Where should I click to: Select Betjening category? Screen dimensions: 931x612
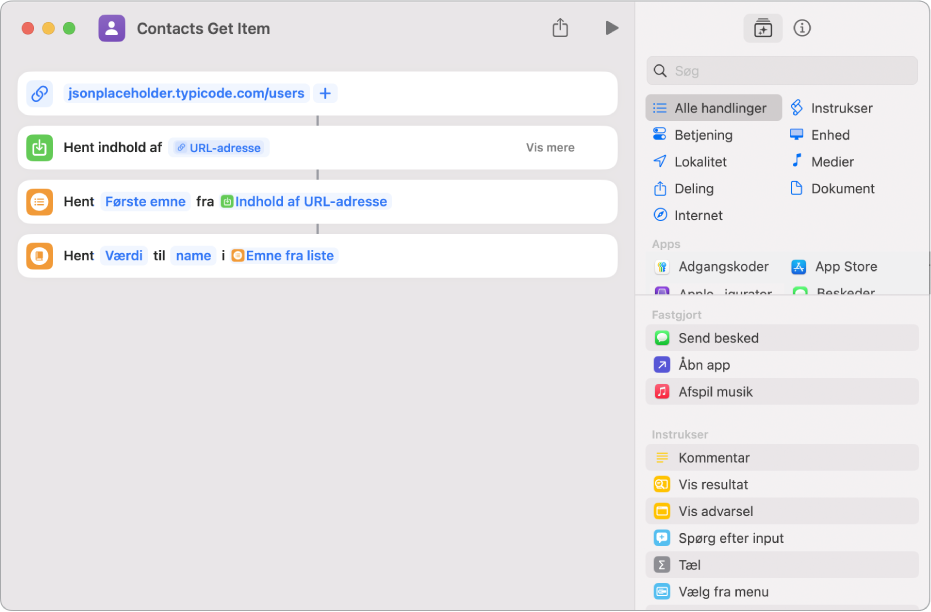[x=693, y=135]
